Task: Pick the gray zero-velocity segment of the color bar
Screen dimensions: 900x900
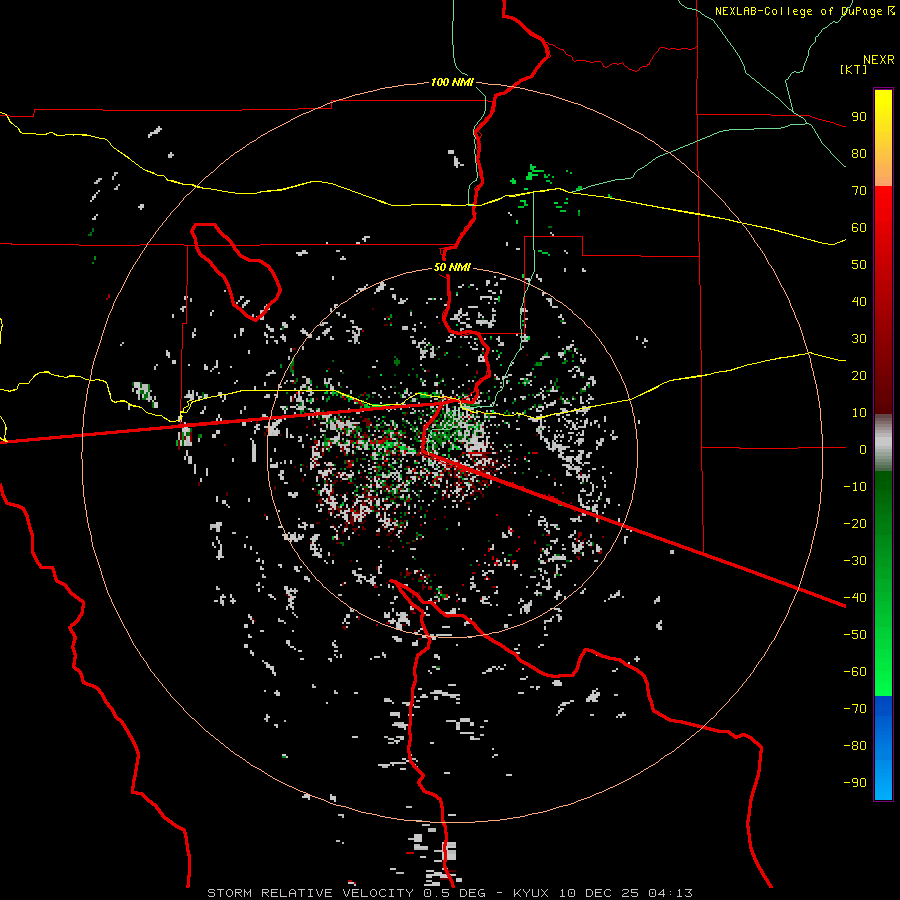Action: (883, 442)
